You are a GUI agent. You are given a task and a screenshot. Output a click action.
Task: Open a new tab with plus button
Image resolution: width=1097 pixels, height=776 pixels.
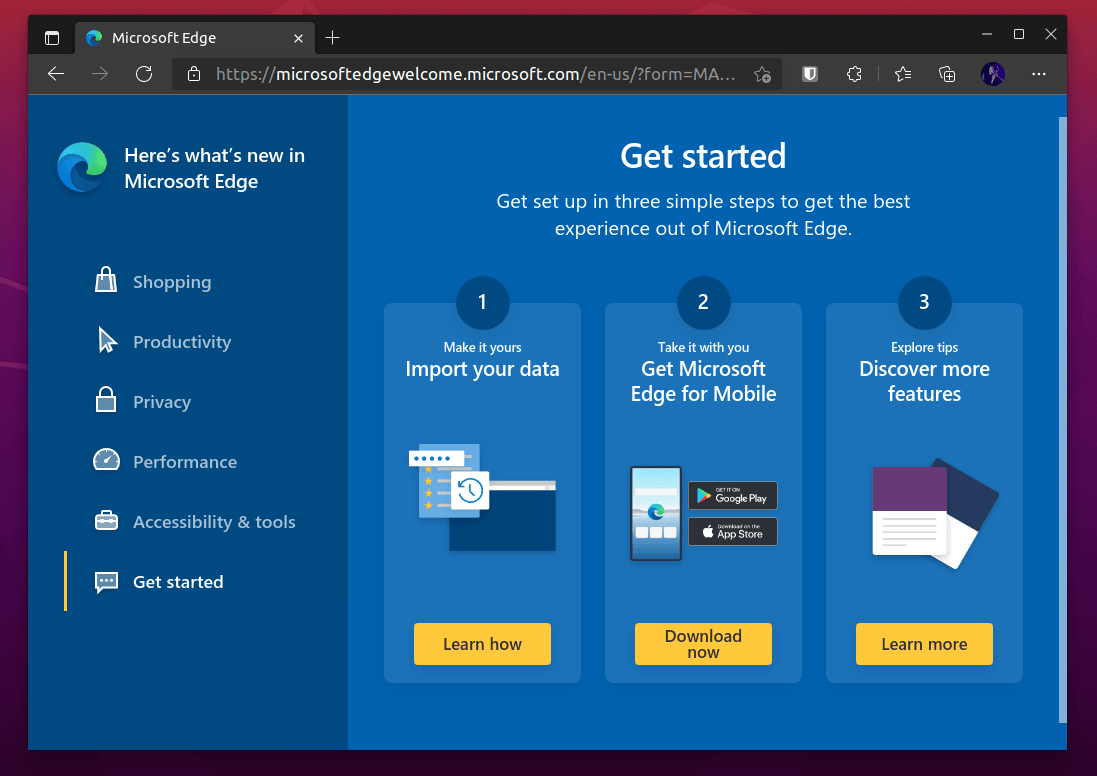[333, 38]
